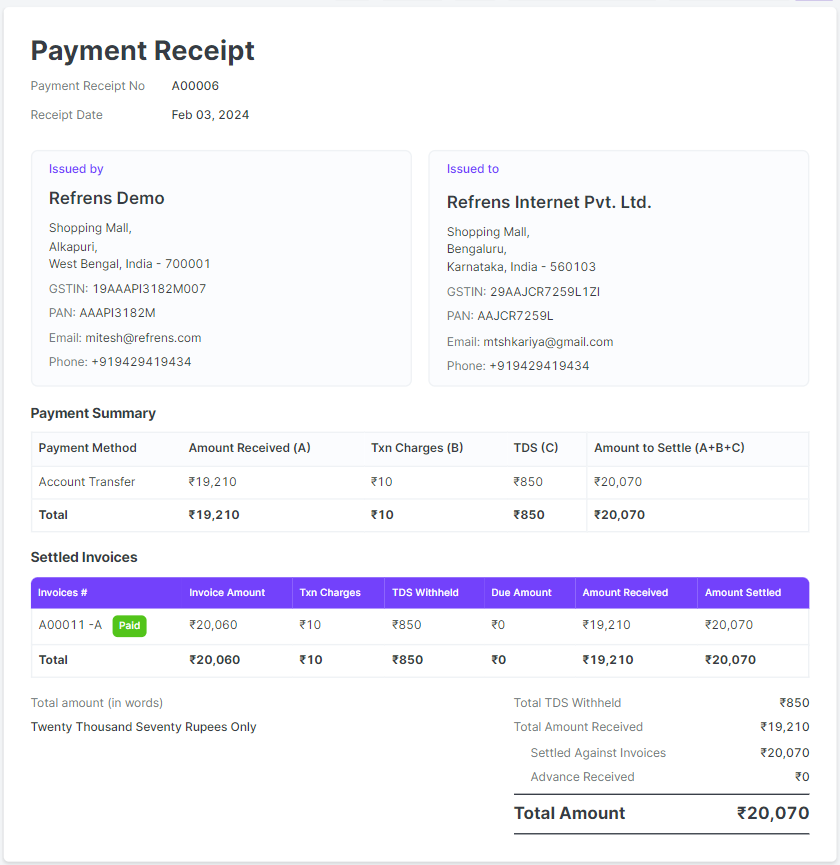Click the Payment Summary section heading

pos(93,413)
